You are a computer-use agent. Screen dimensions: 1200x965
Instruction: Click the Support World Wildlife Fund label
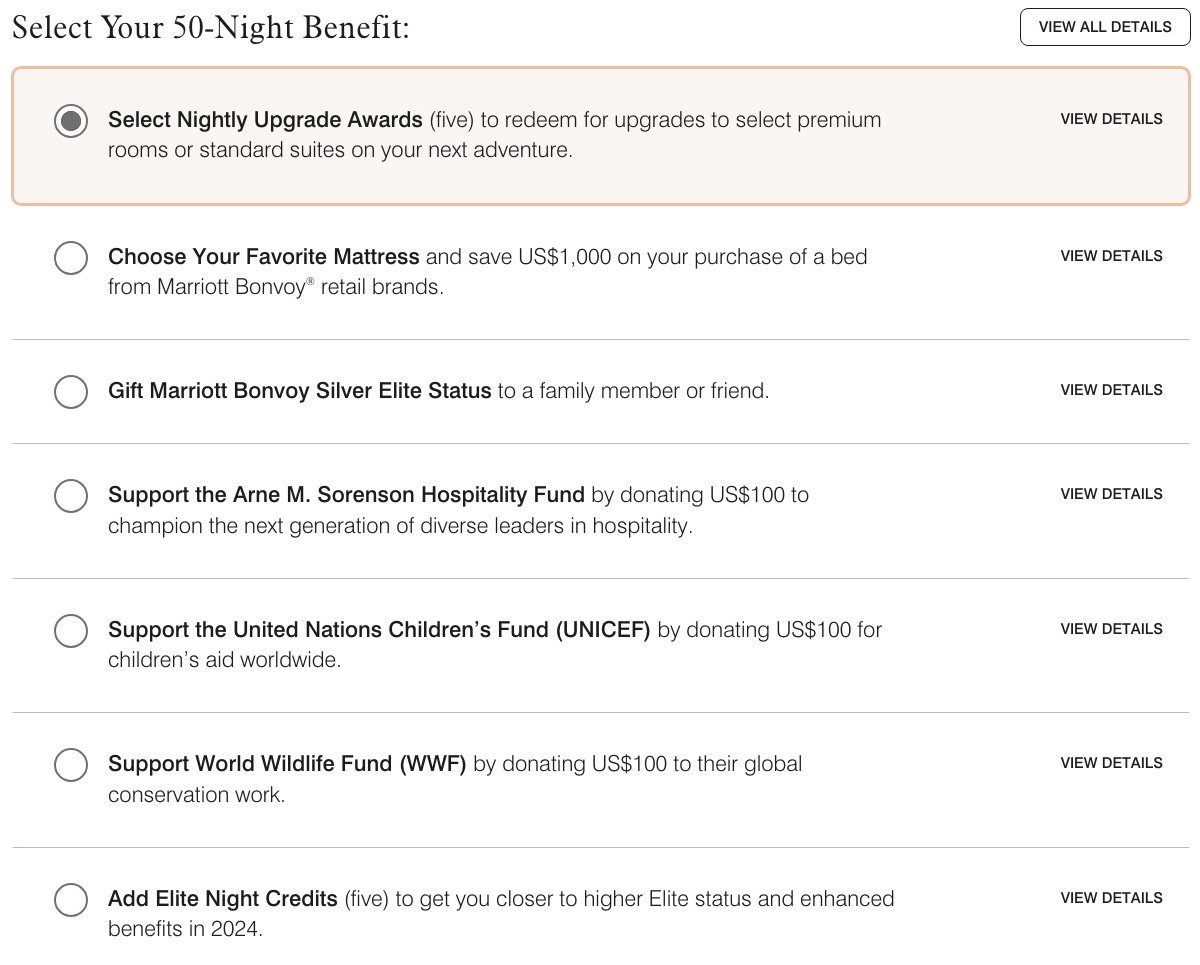coord(287,764)
